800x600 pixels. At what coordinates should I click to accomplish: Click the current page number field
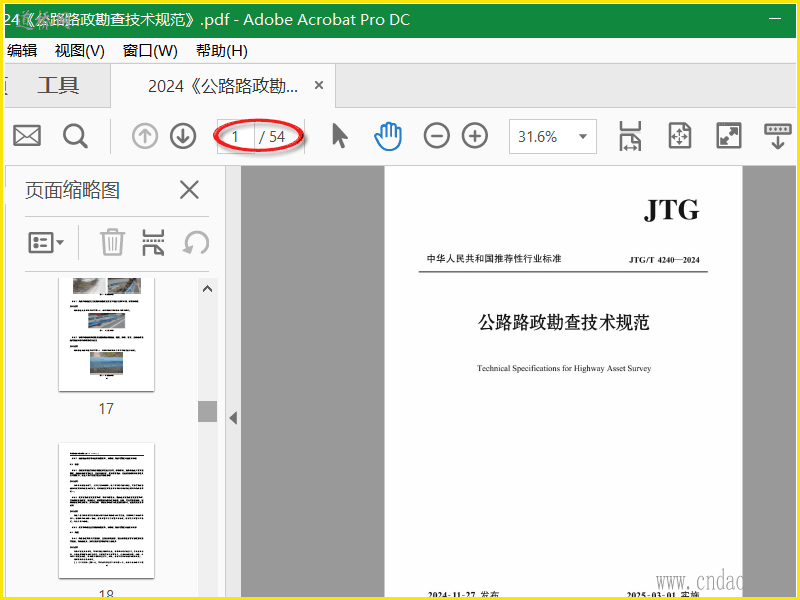[x=235, y=137]
